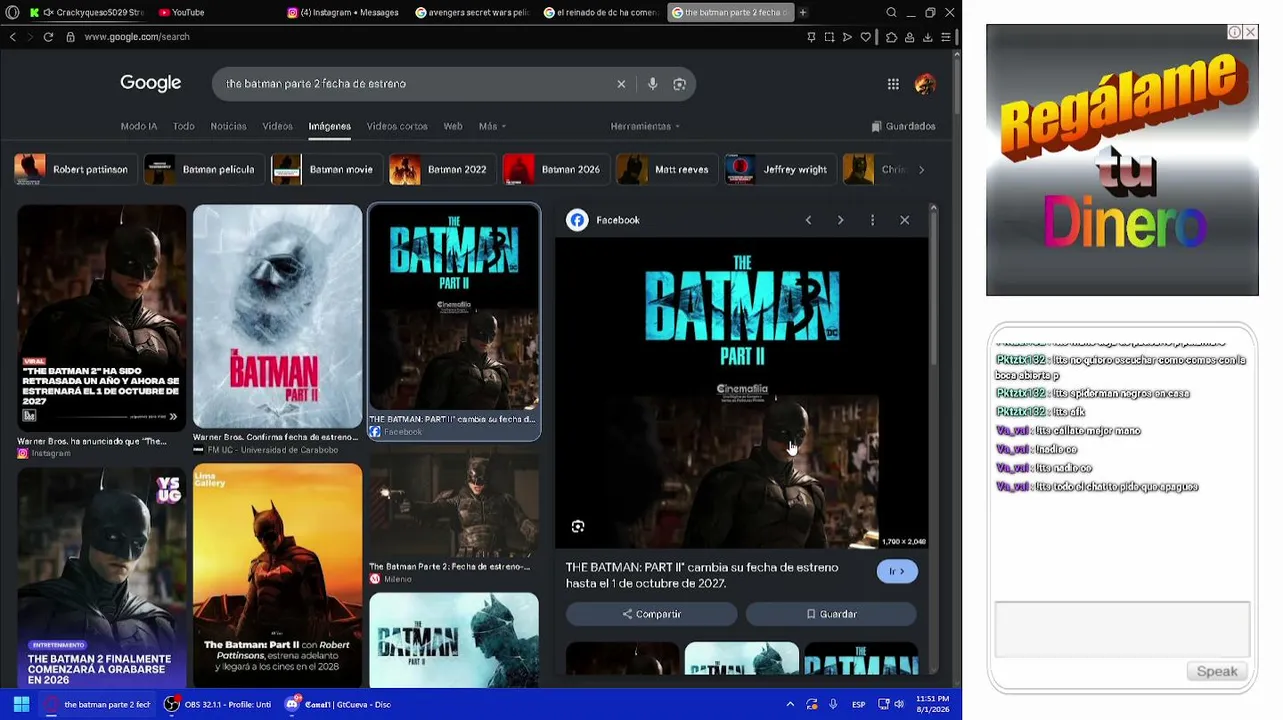Click the chat message text box
The height and width of the screenshot is (720, 1283).
coord(1122,629)
